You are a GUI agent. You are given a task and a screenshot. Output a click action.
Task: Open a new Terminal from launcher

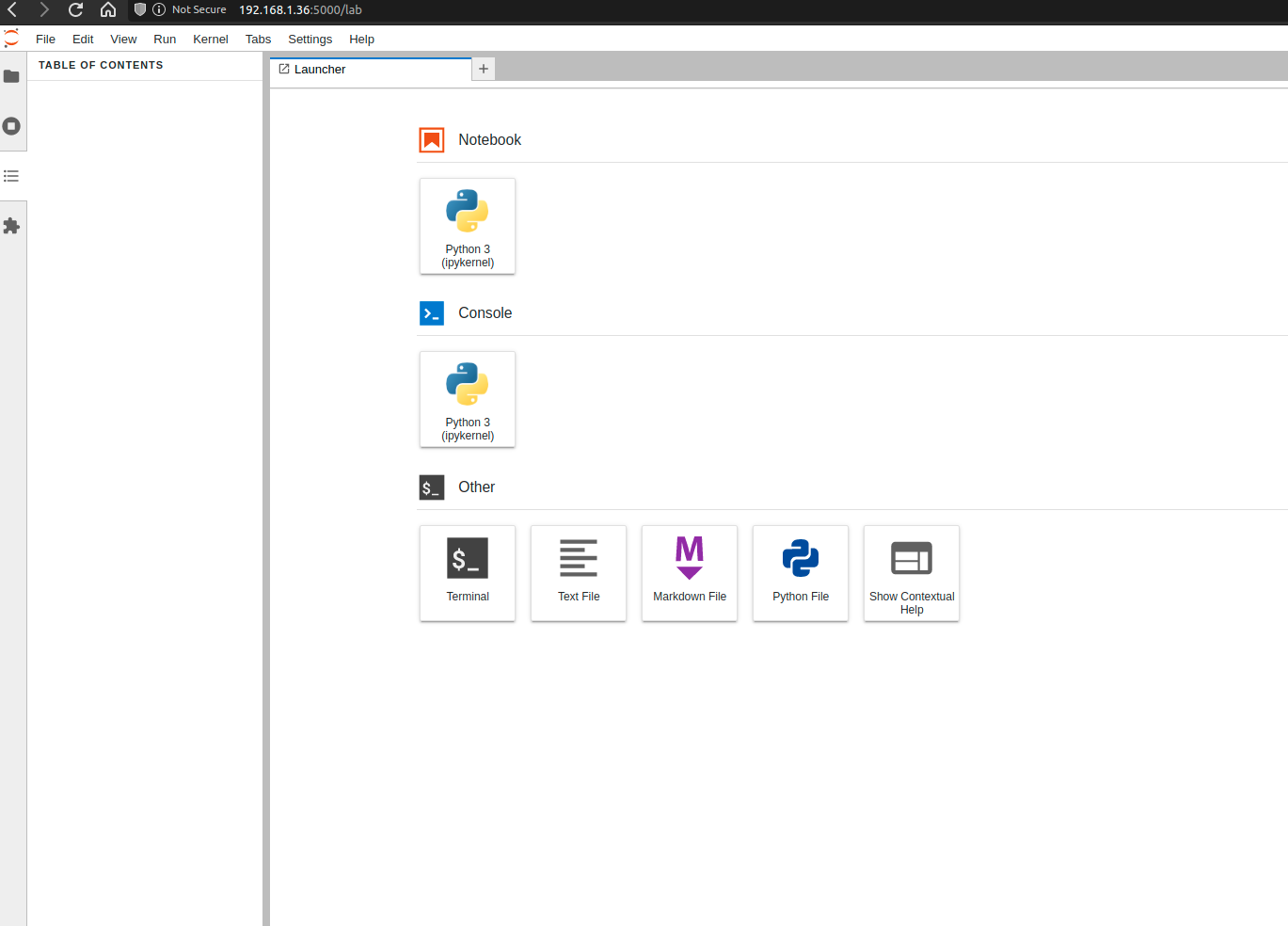click(x=468, y=573)
